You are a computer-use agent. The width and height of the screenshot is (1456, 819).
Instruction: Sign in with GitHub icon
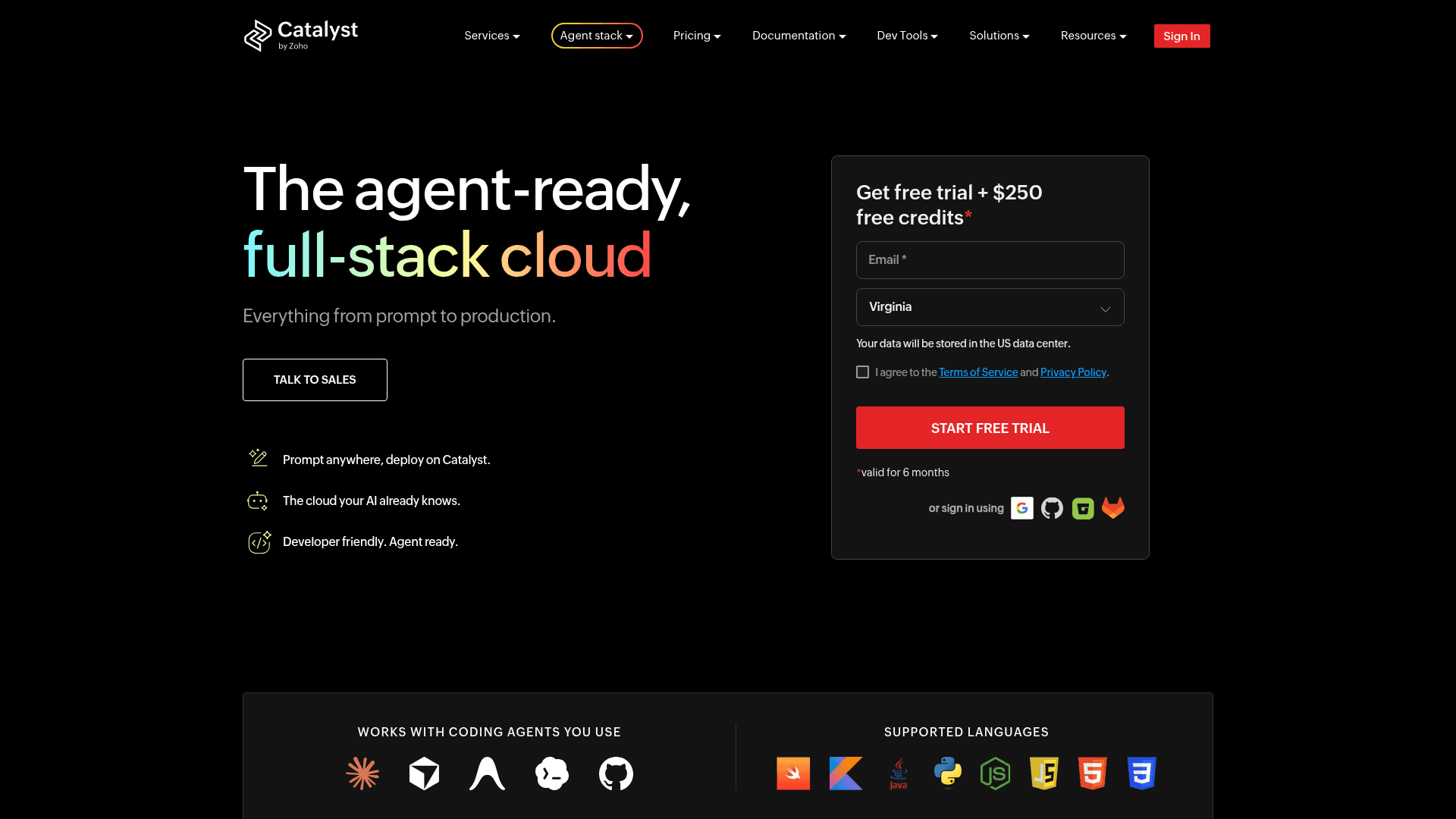(x=1052, y=508)
